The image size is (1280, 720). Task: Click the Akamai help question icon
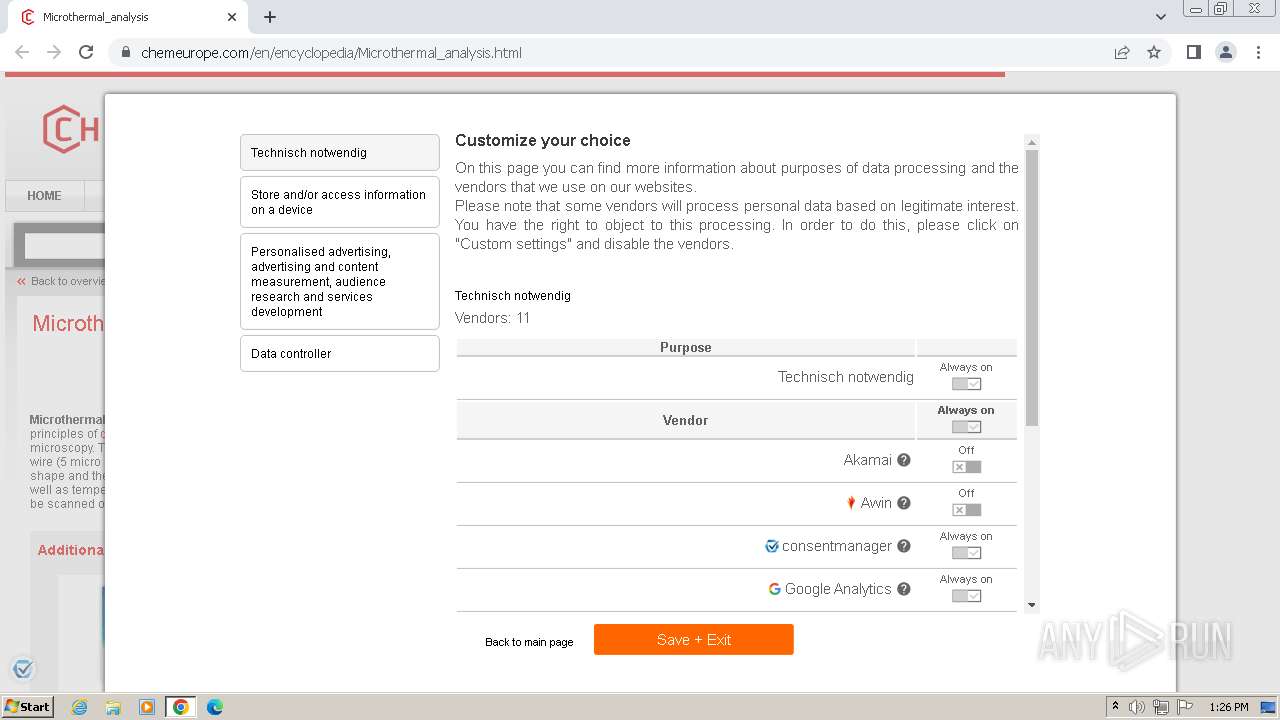tap(904, 460)
